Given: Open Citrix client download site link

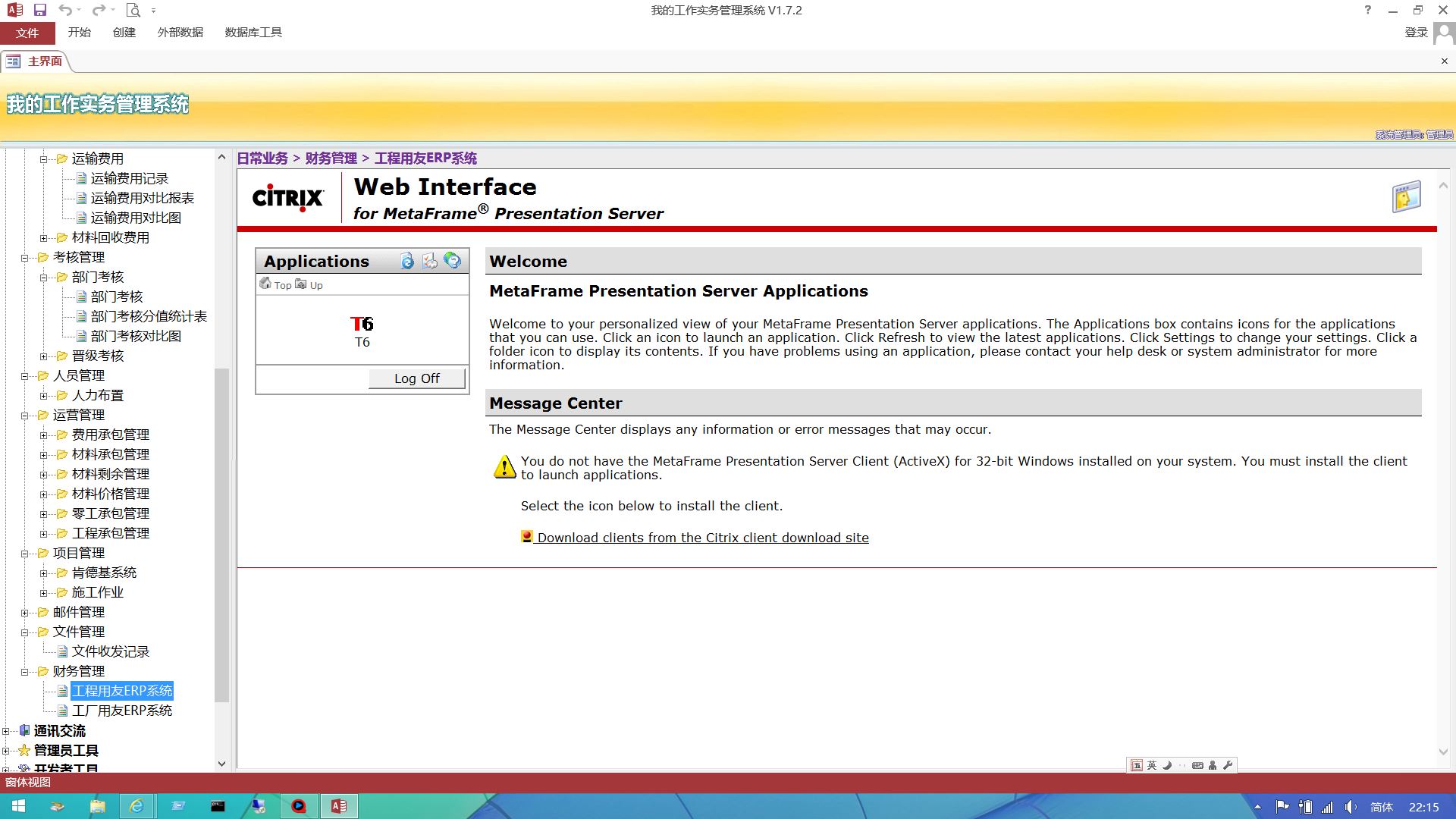Looking at the screenshot, I should pos(702,538).
